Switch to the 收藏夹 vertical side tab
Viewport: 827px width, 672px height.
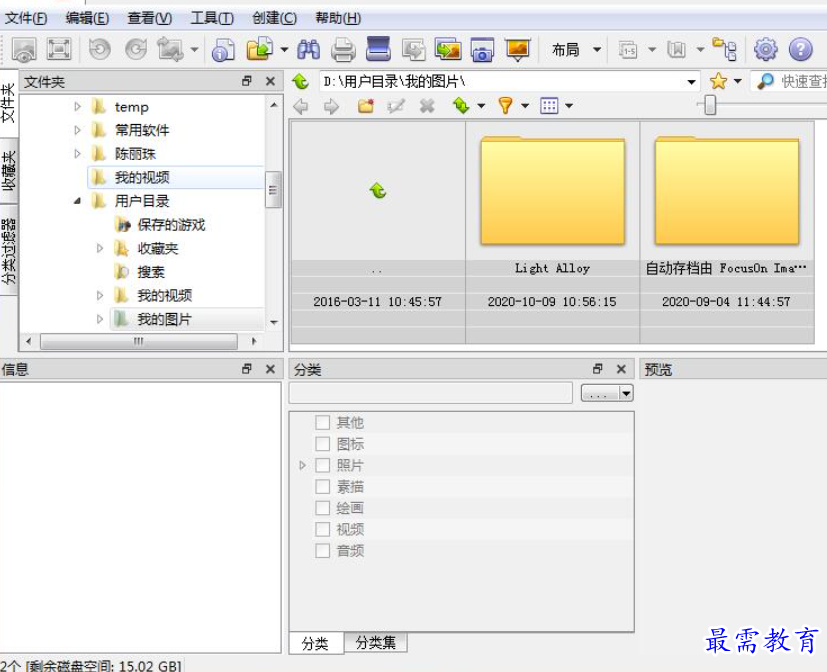(9, 170)
